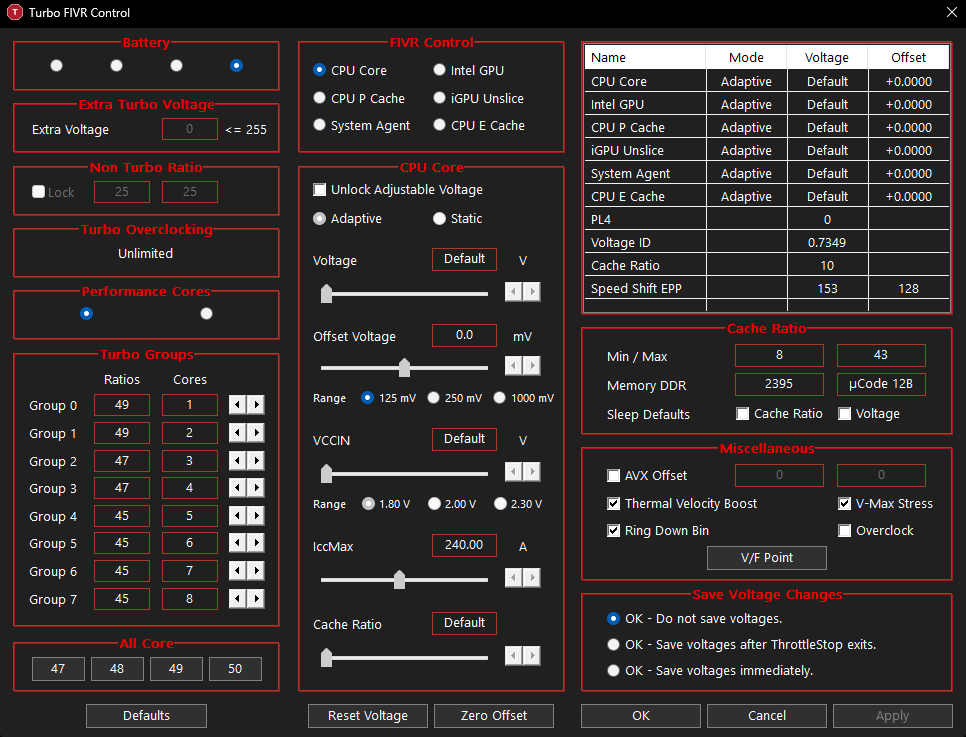Decrease Group 1 cores with left arrow
The image size is (966, 737).
tap(237, 433)
